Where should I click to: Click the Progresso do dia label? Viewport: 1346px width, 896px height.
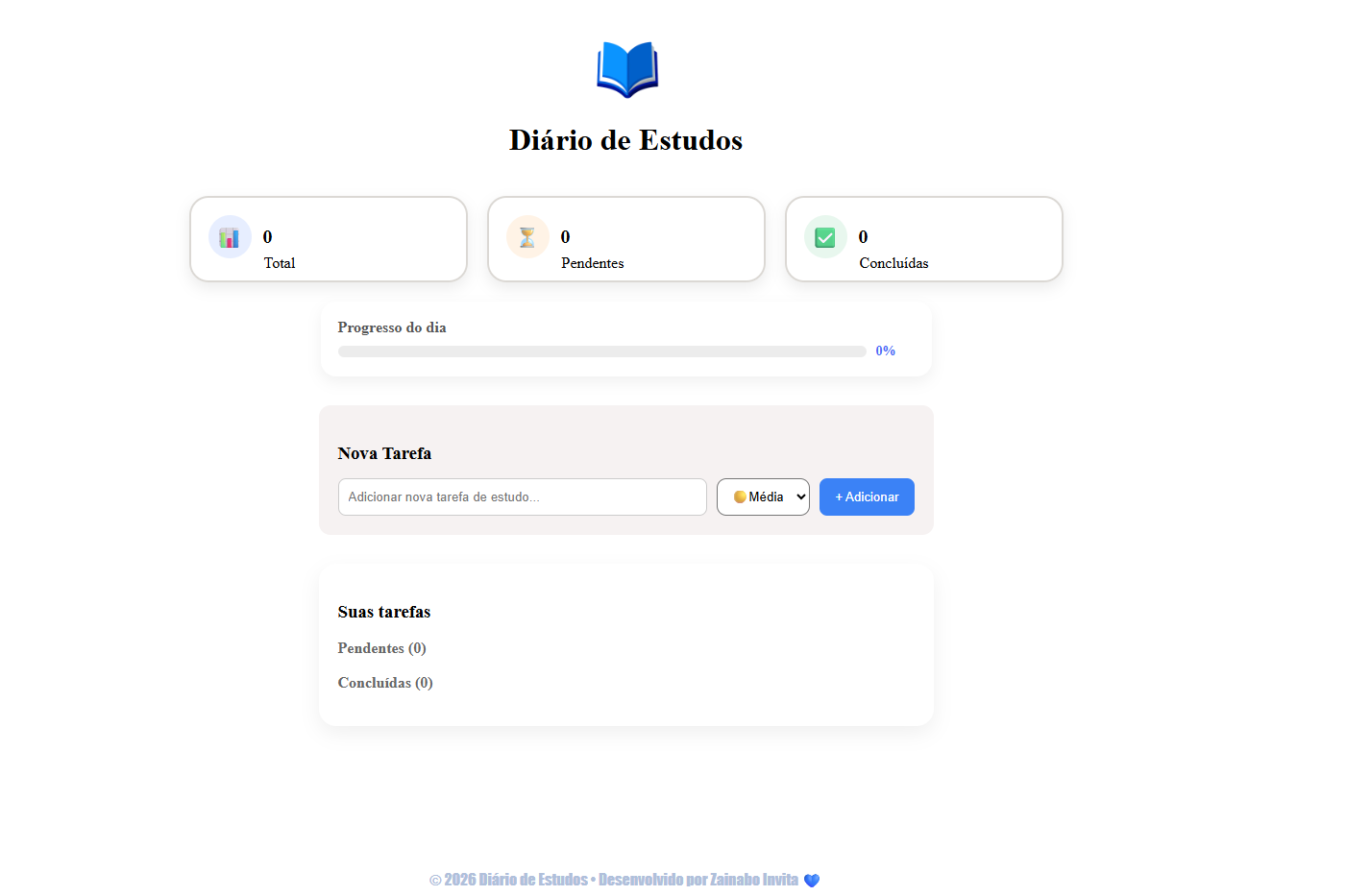pos(392,327)
